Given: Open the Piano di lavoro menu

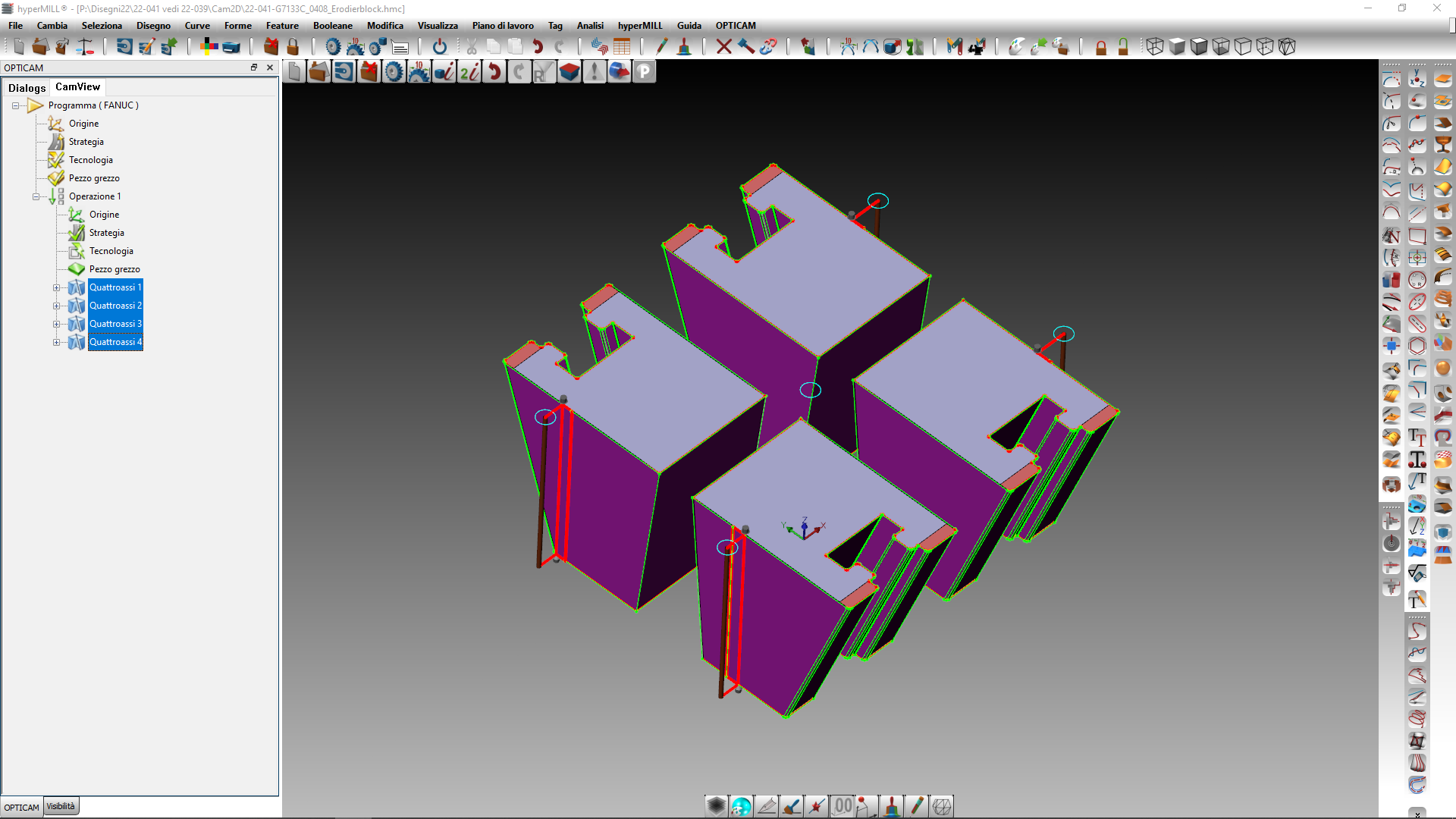Looking at the screenshot, I should (503, 26).
